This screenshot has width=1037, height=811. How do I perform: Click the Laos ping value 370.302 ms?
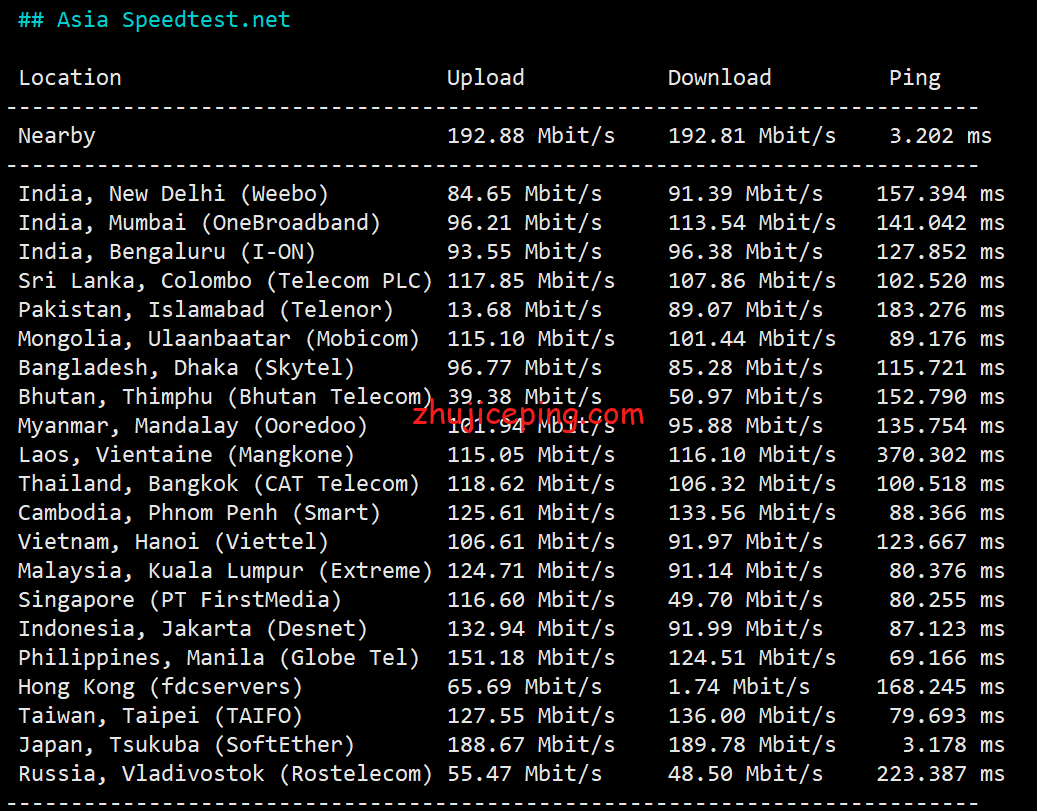point(940,455)
